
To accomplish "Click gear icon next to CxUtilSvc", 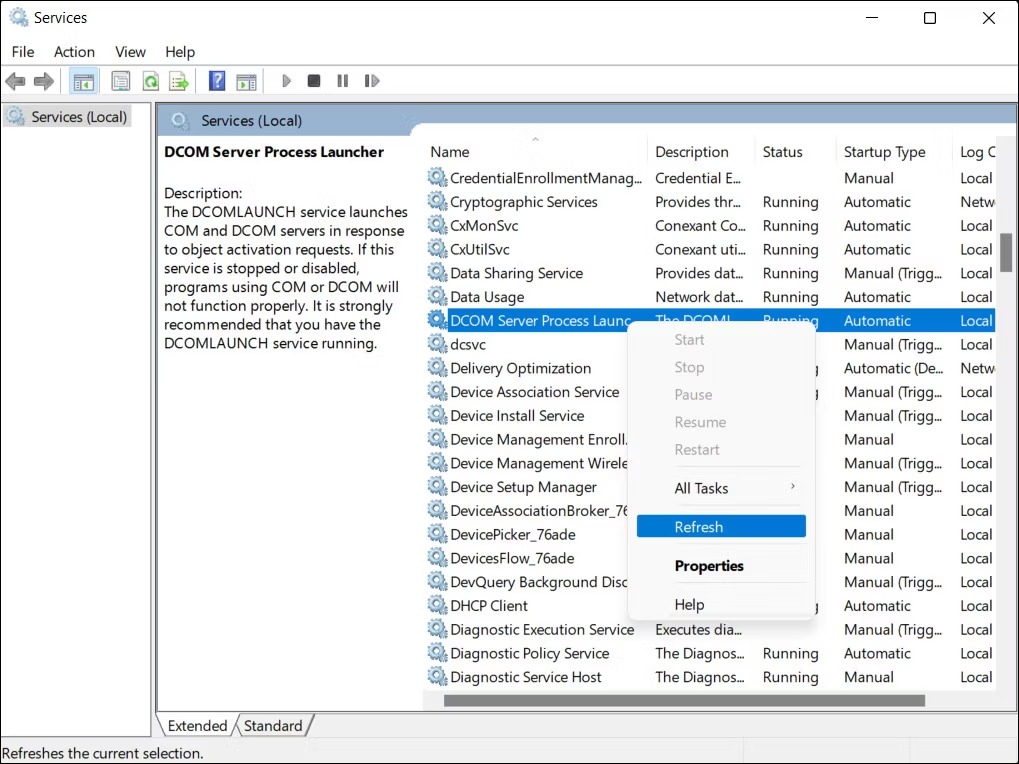I will tap(437, 249).
